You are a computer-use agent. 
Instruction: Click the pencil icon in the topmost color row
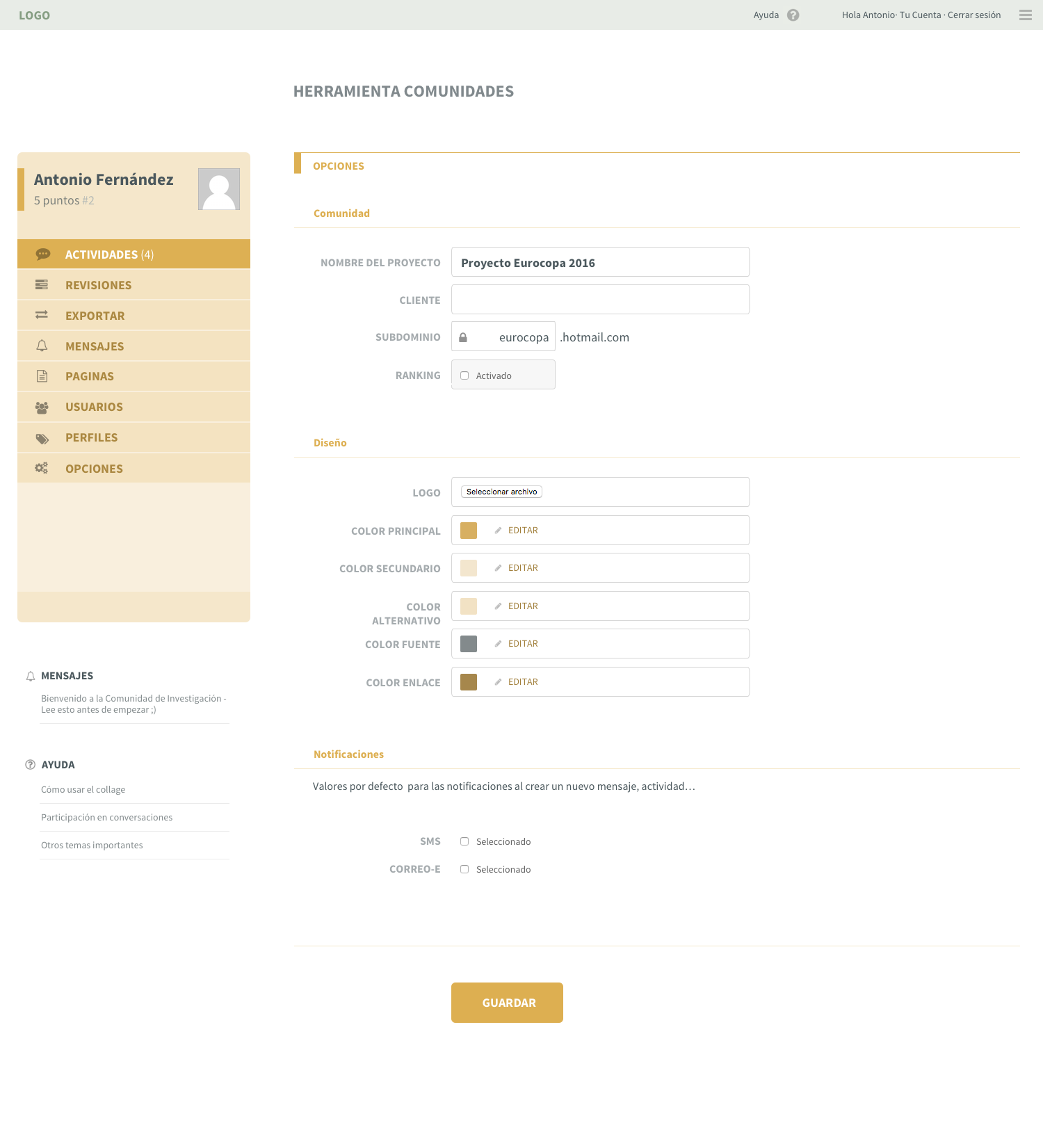pos(498,531)
